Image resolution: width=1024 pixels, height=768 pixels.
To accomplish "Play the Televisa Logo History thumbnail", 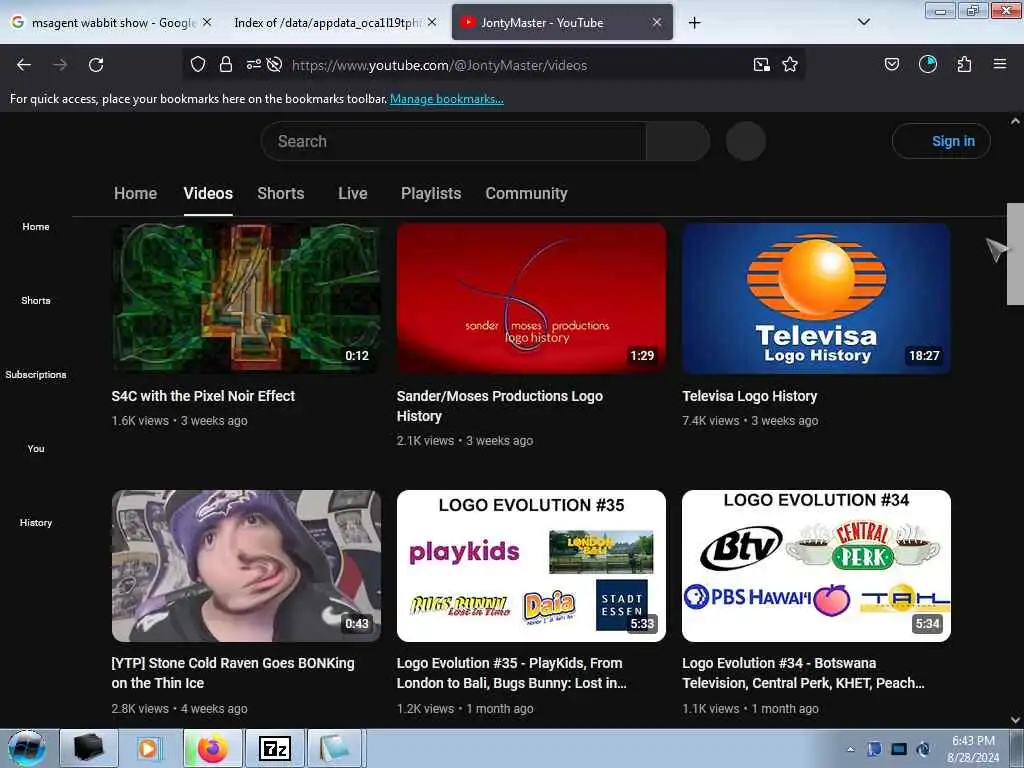I will [x=816, y=298].
